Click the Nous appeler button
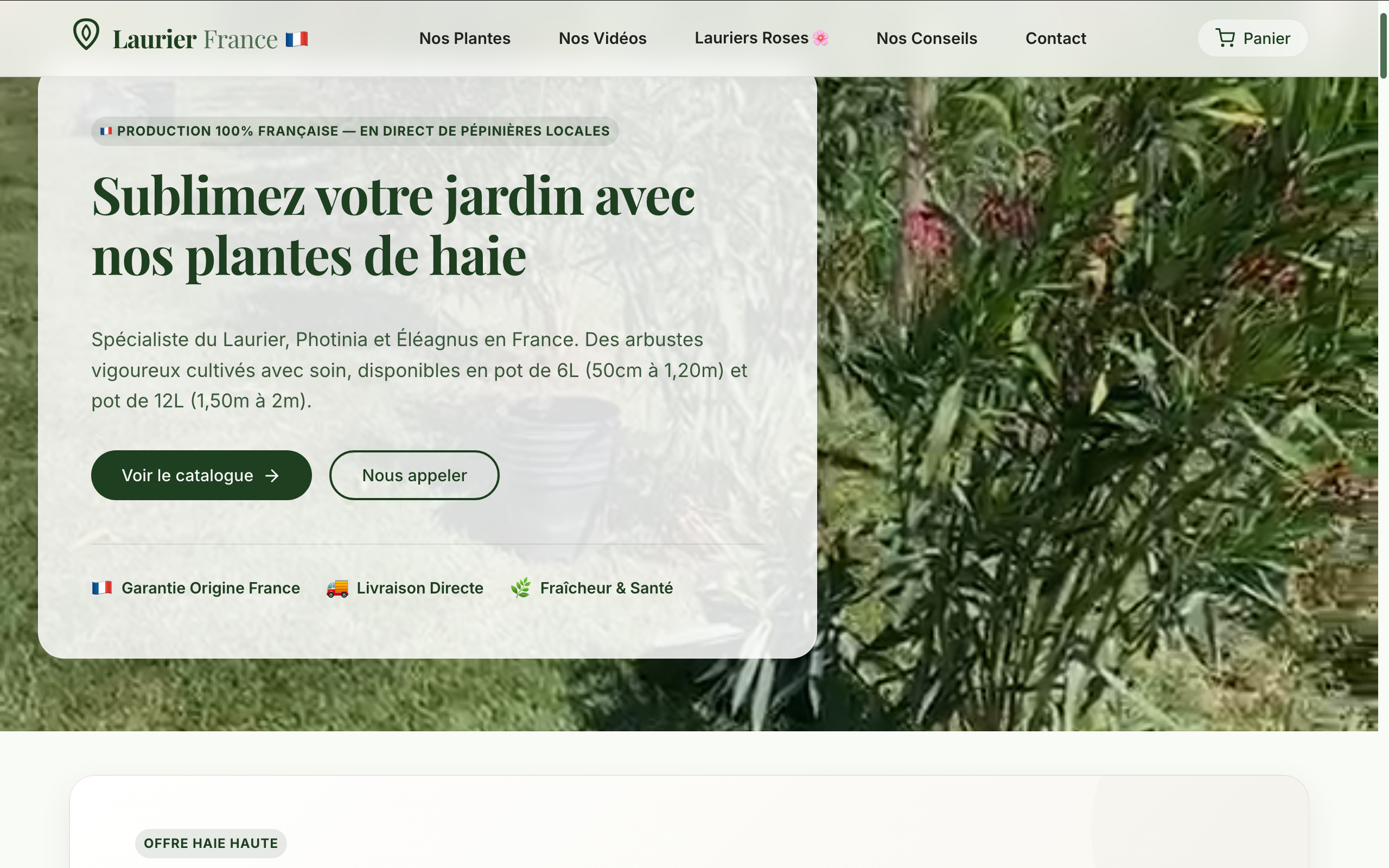1389x868 pixels. (x=415, y=475)
